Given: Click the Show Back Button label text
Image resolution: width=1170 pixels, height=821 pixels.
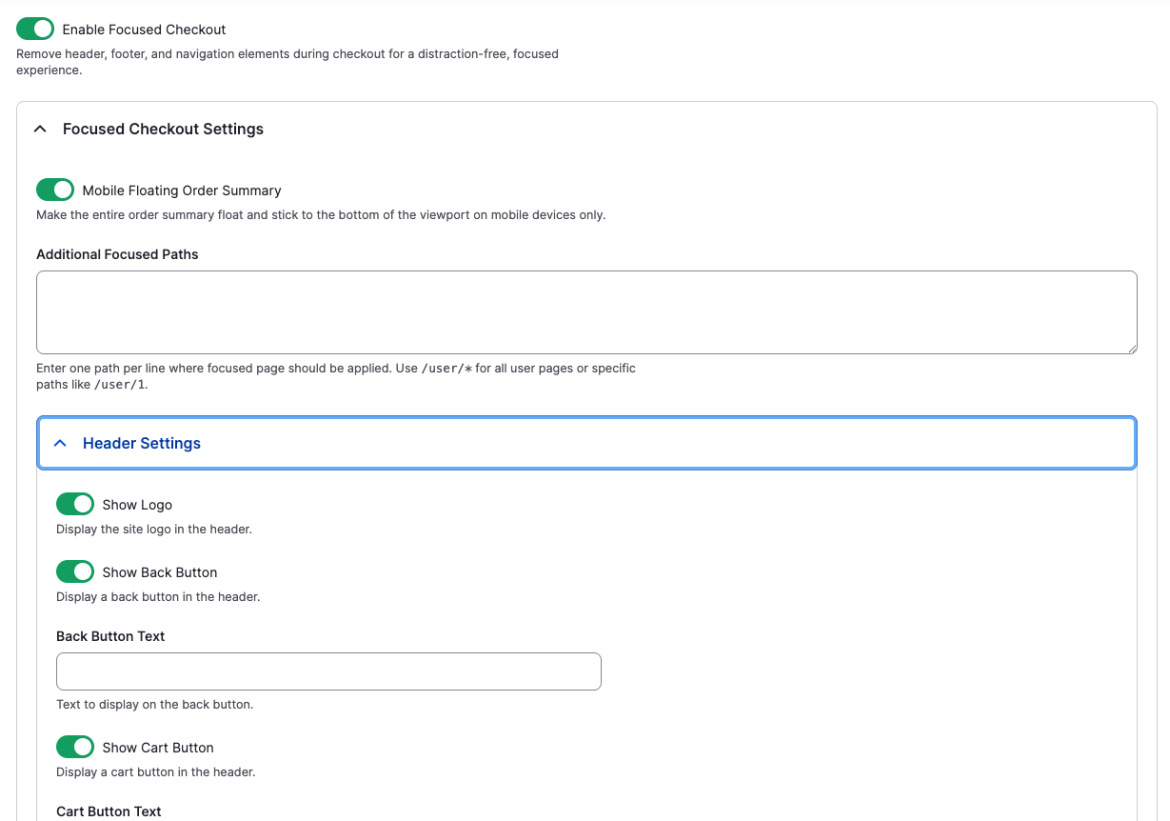Looking at the screenshot, I should point(160,571).
